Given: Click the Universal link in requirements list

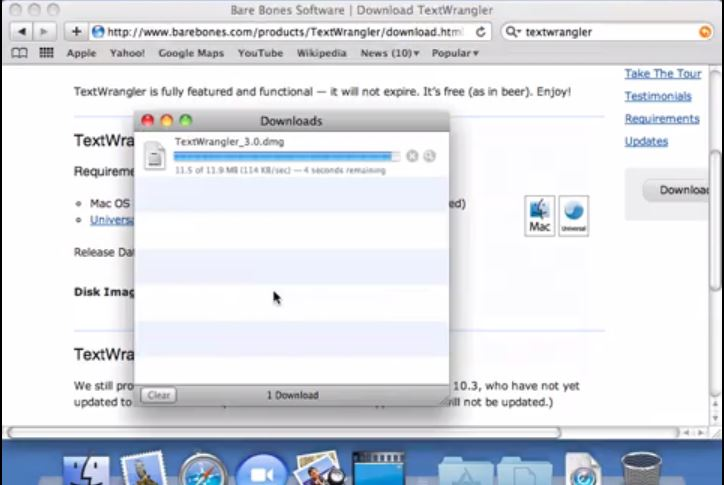Looking at the screenshot, I should click(112, 220).
